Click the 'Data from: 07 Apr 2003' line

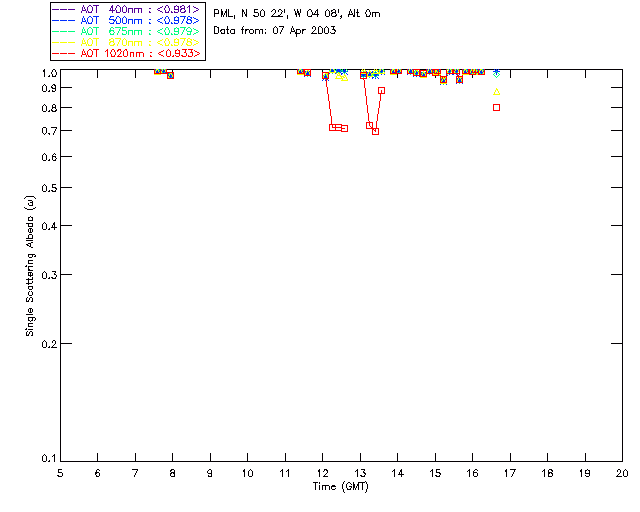(x=275, y=31)
